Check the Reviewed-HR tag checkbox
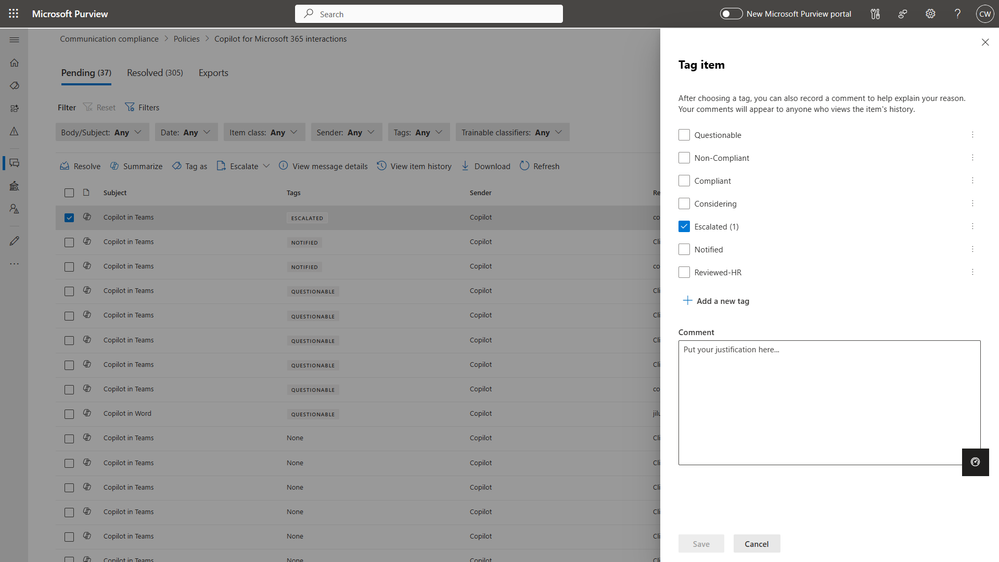Screen dimensions: 999x562 coord(684,272)
